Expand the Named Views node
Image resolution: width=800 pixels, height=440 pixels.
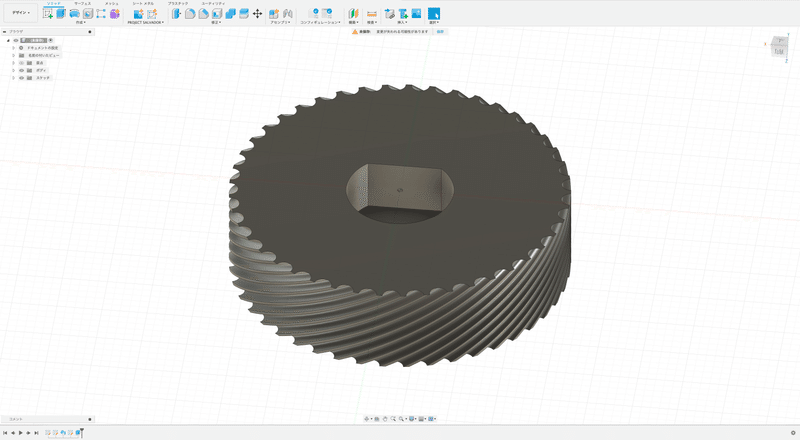coord(14,56)
